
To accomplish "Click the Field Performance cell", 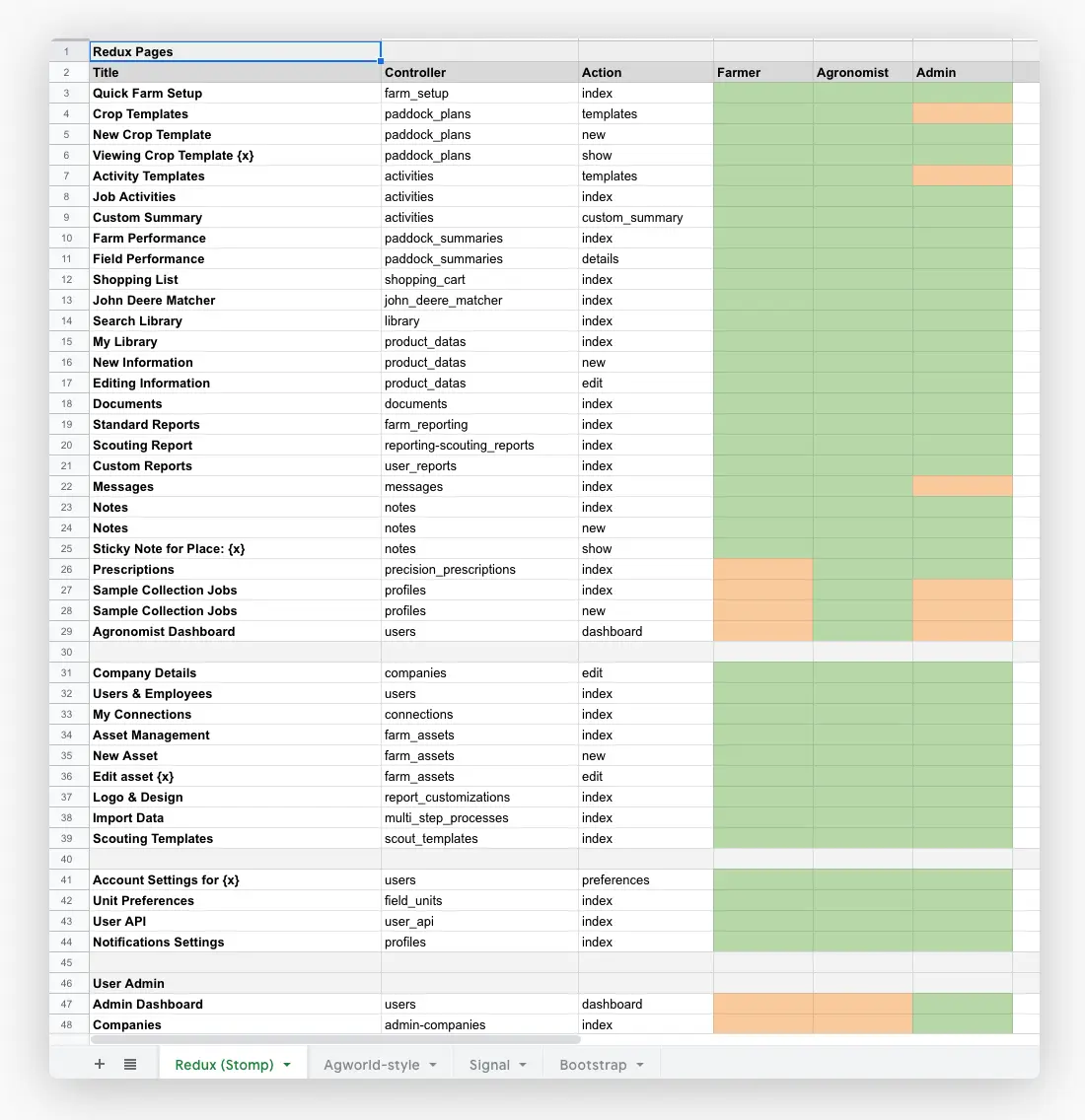I will [236, 258].
